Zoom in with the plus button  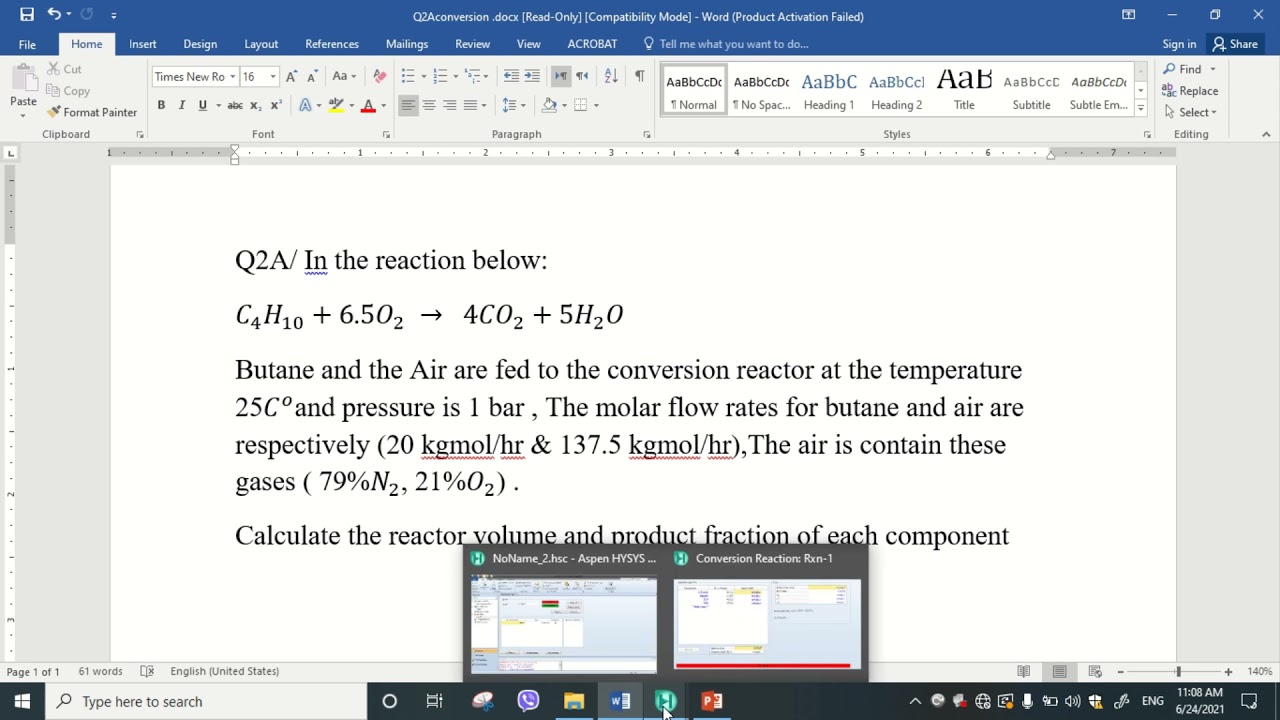point(1228,671)
